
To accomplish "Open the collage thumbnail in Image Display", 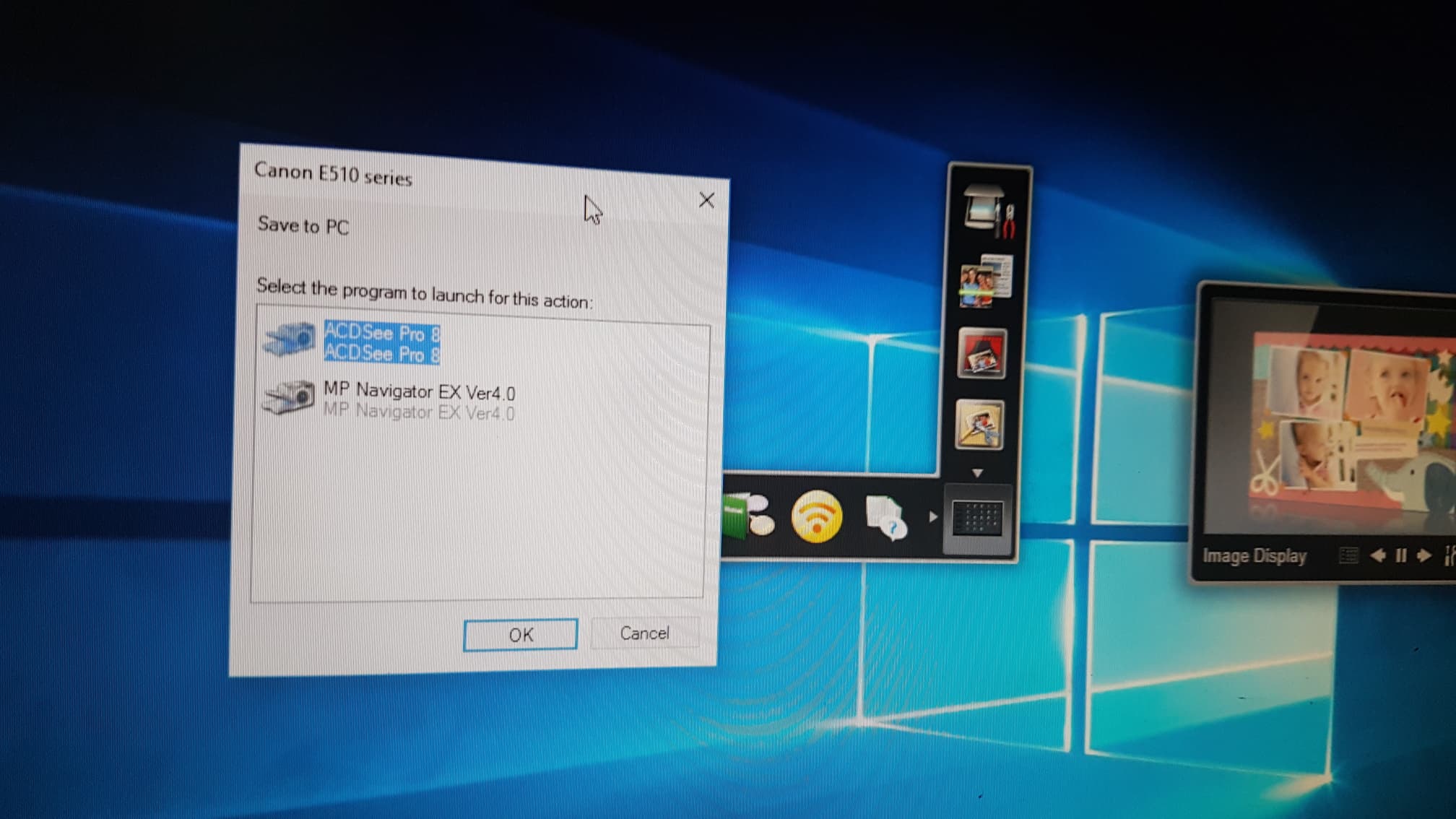I will pos(1353,422).
